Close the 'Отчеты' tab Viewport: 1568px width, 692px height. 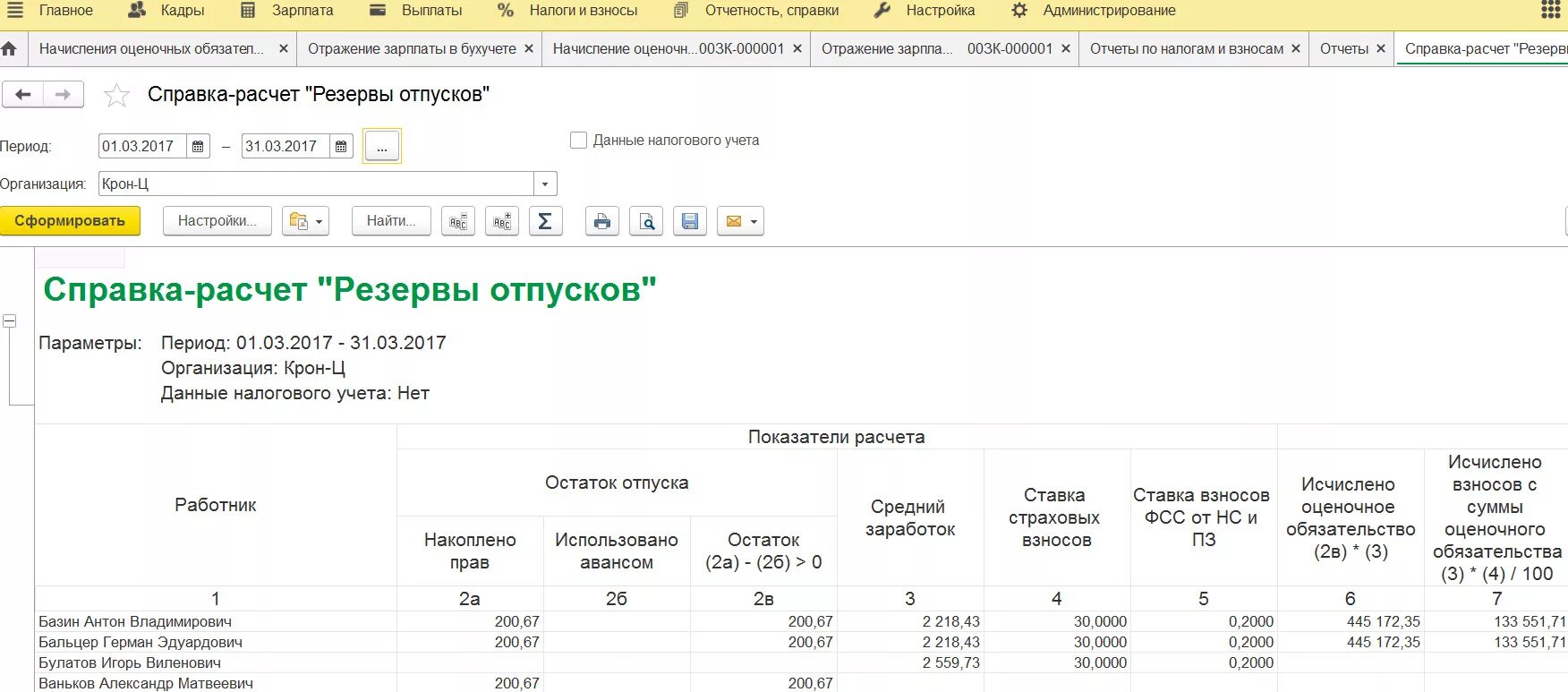coord(1381,49)
